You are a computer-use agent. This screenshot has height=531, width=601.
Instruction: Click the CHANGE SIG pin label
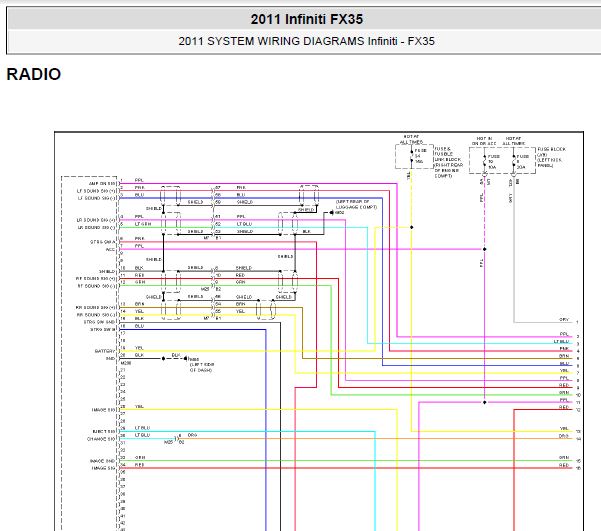pos(101,439)
